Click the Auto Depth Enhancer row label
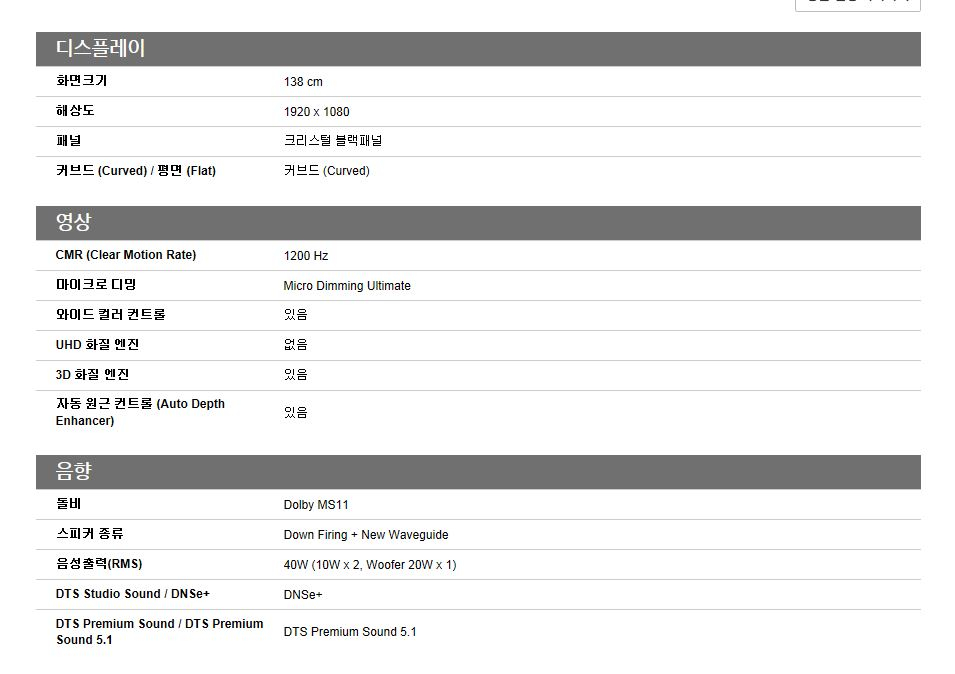The width and height of the screenshot is (955, 674). (x=139, y=411)
